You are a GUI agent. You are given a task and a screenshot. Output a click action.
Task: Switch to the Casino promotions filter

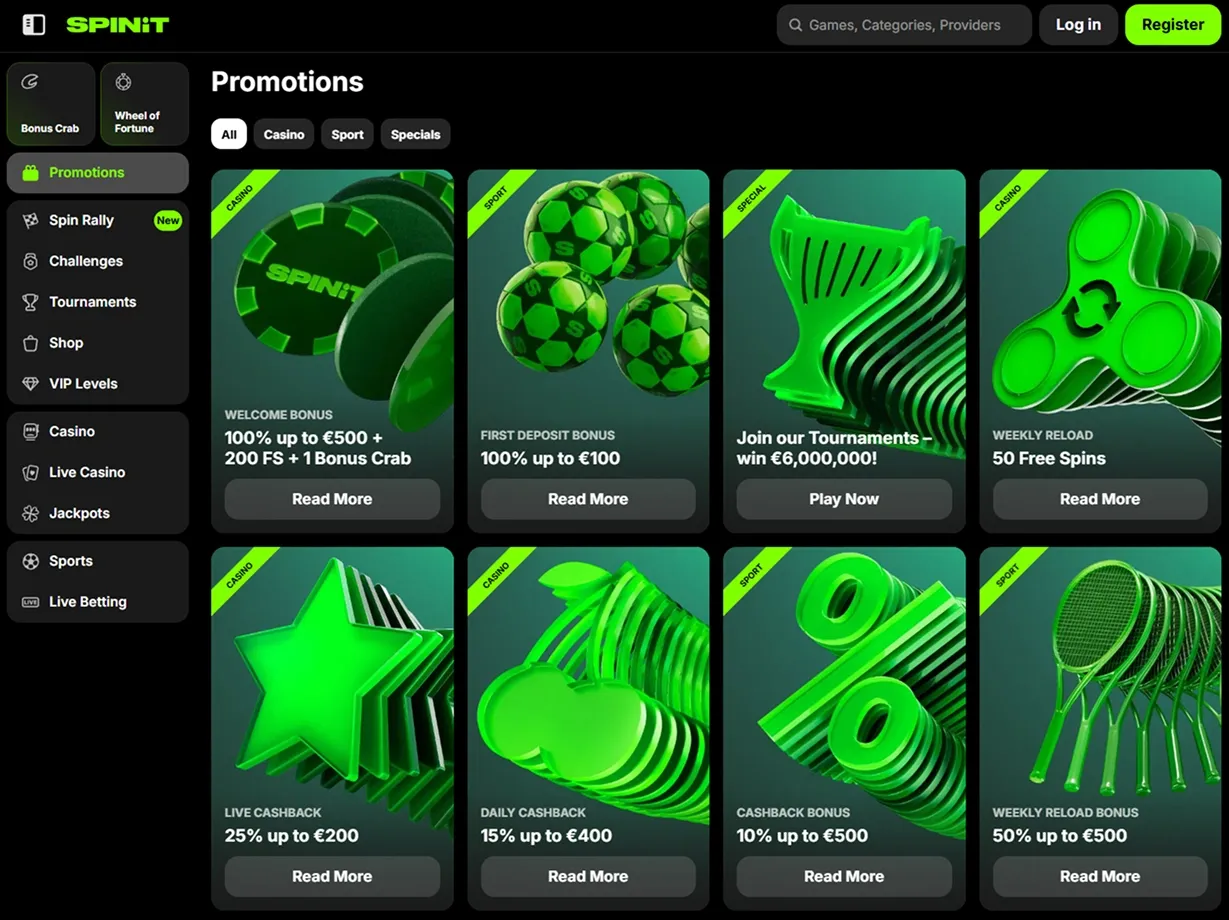(x=284, y=134)
